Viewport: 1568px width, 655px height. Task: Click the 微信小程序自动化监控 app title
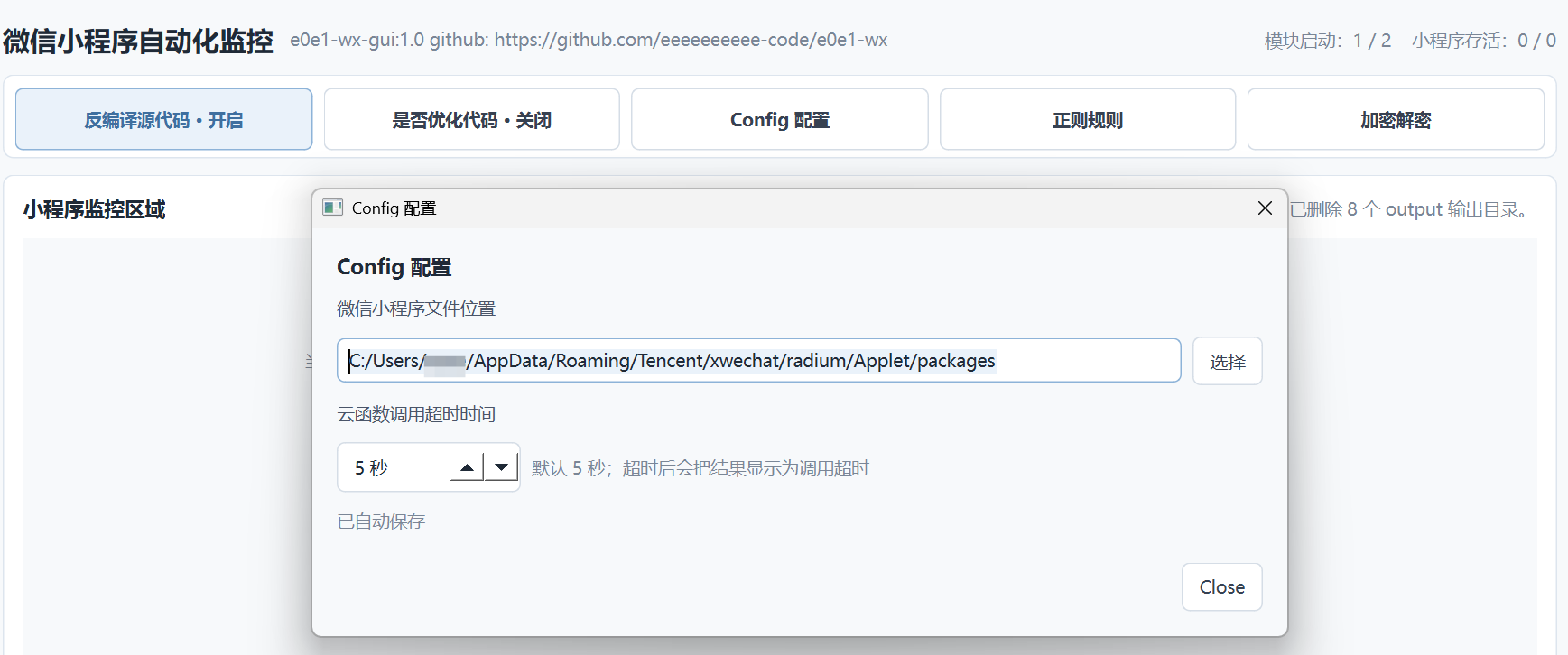tap(138, 42)
